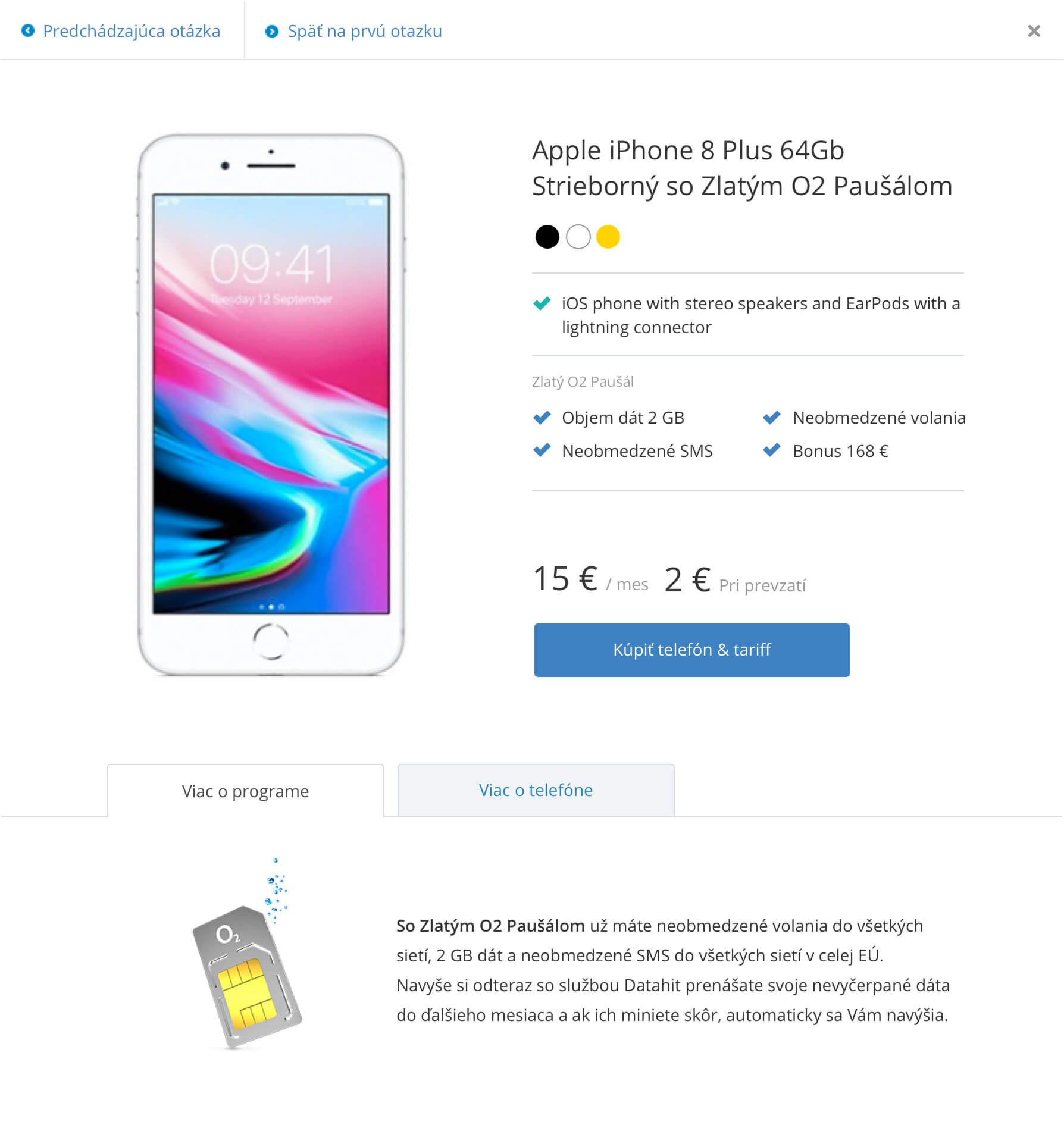
Task: Go to Predchádzajúca otázka link
Action: tap(132, 31)
